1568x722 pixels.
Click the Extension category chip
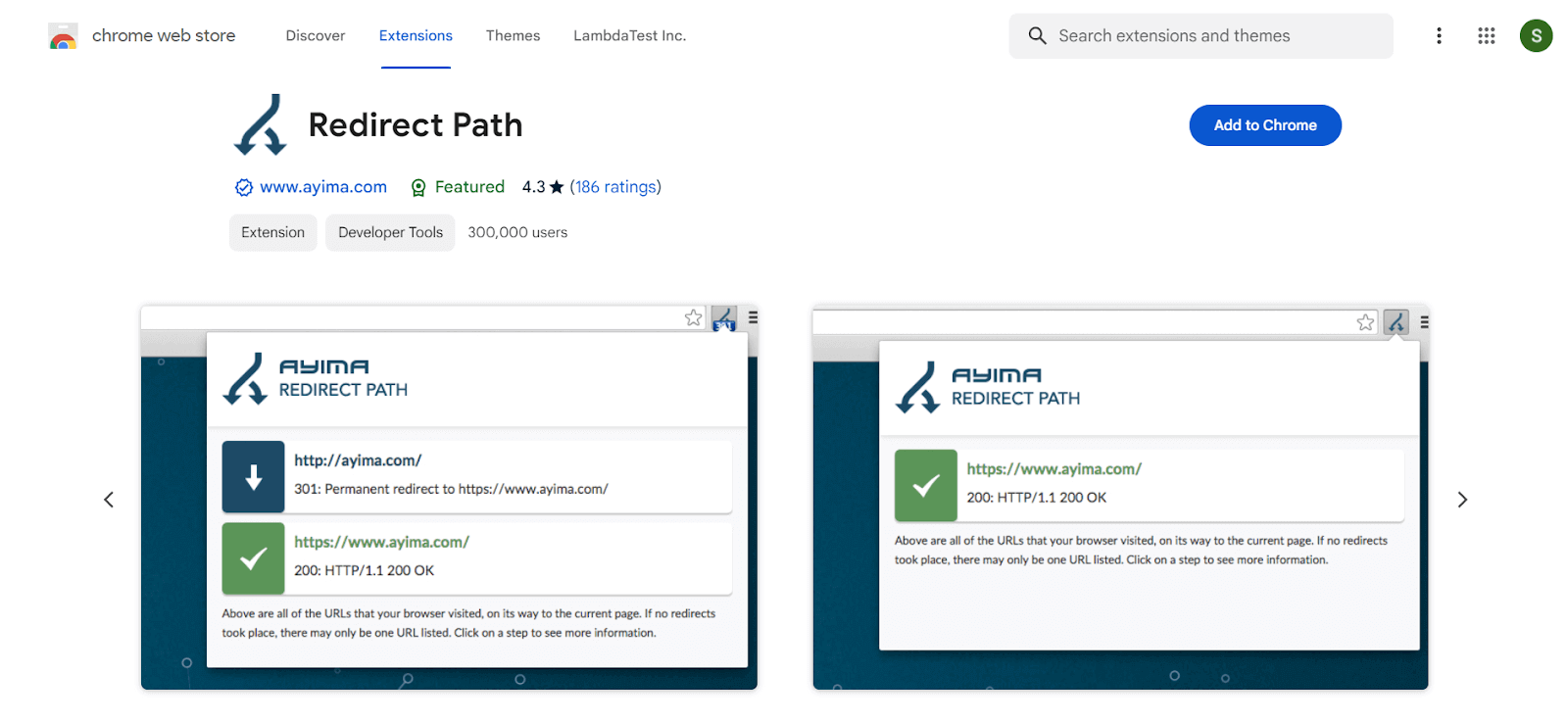(x=273, y=232)
